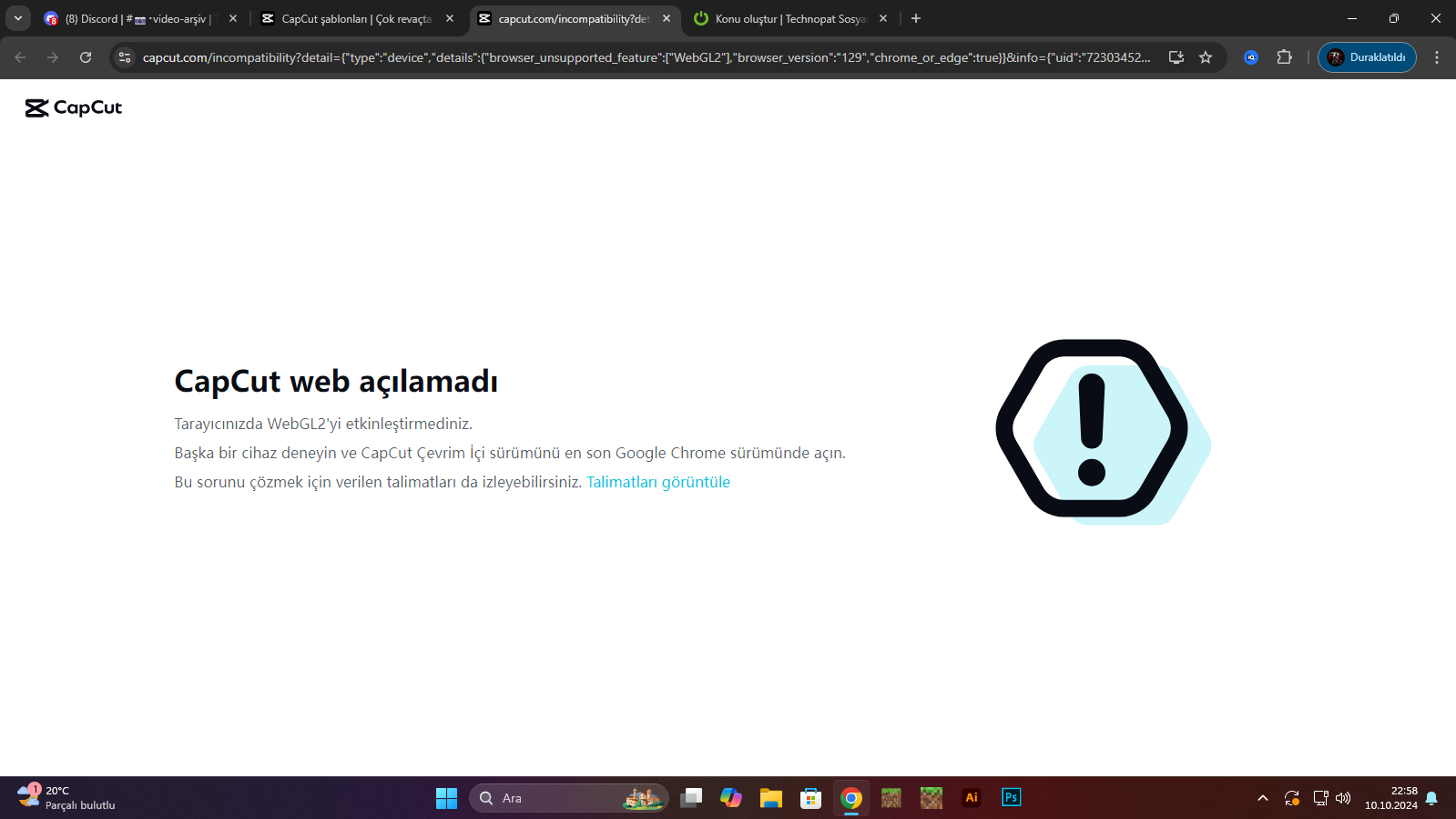Close the capcut.com/incompatibility tab

click(x=667, y=18)
